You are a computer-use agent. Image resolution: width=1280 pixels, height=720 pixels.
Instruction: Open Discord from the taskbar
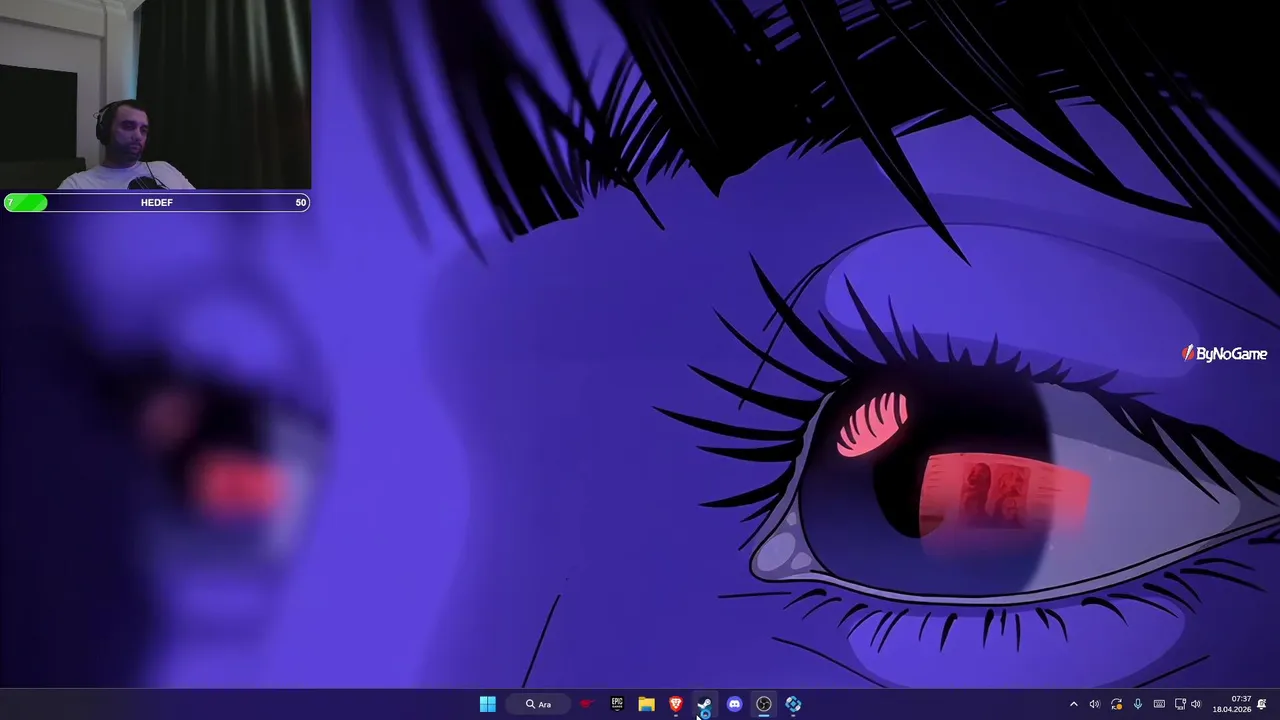tap(734, 704)
